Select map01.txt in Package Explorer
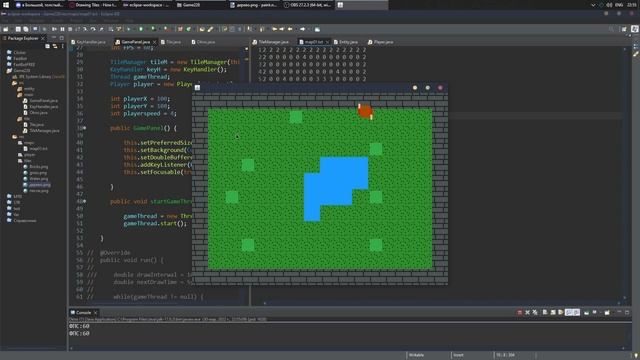Image resolution: width=640 pixels, height=360 pixels. click(36, 149)
